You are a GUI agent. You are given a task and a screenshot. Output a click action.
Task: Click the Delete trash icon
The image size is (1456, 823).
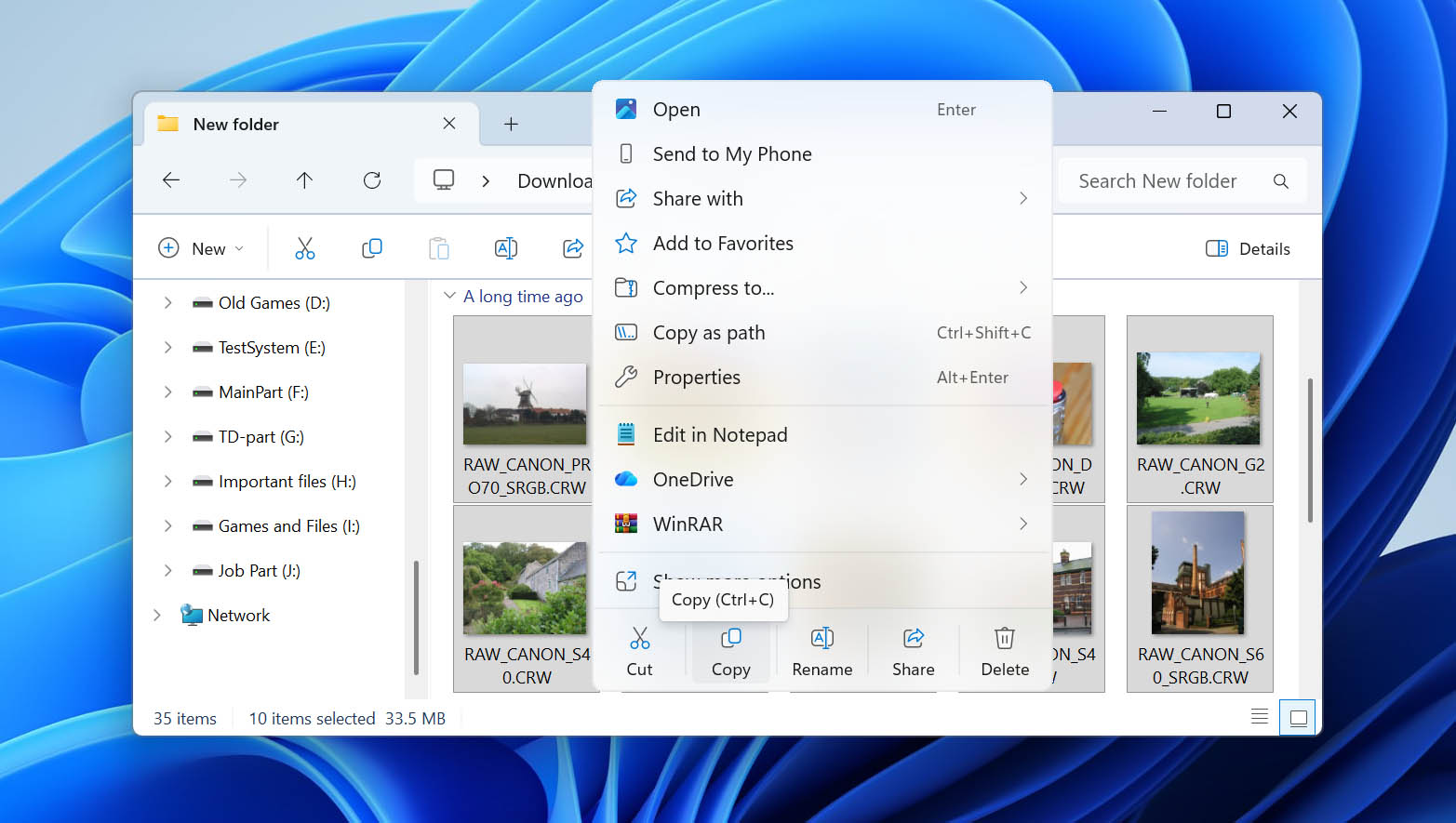1005,638
